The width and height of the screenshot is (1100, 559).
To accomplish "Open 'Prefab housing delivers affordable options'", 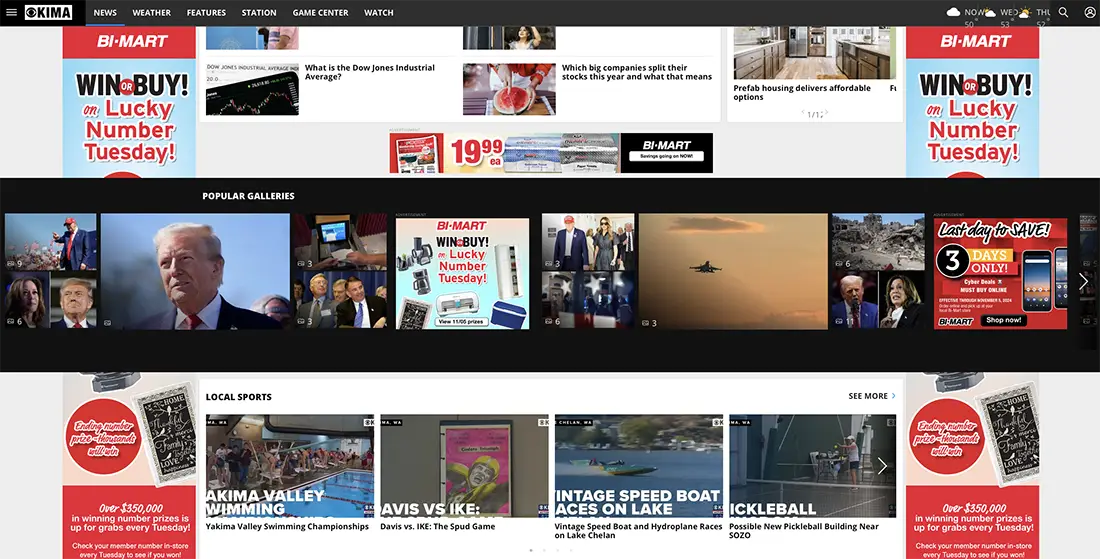I will 802,93.
